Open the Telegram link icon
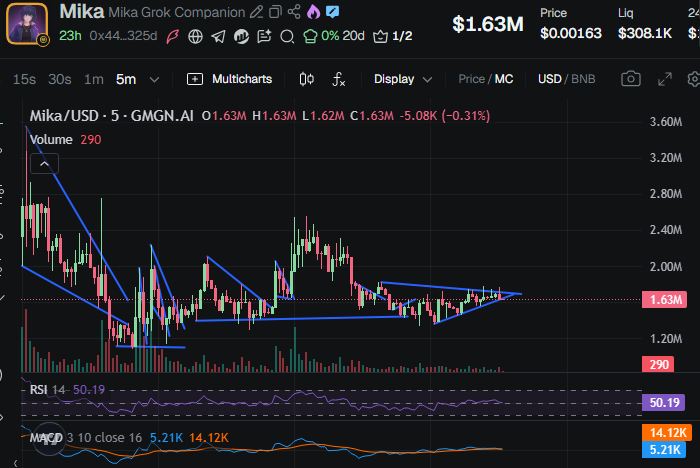This screenshot has width=700, height=468. click(218, 36)
